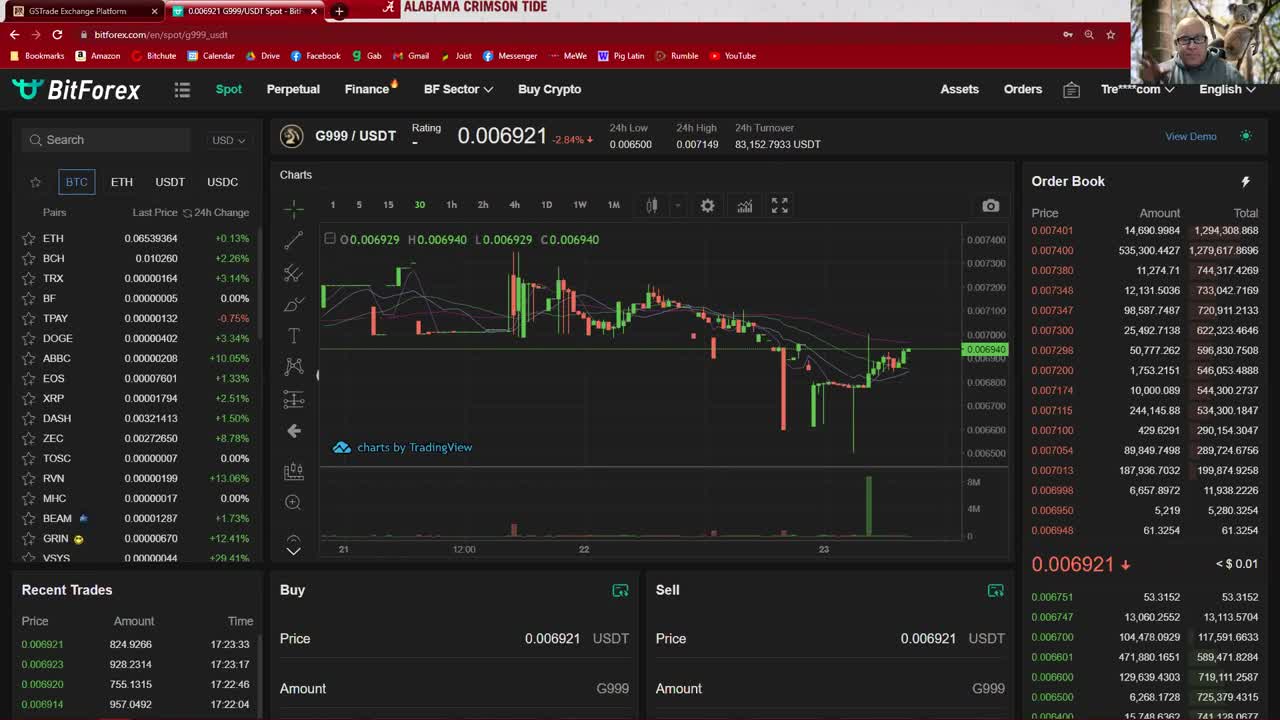
Task: Select the zoom-in magnifier chart tool
Action: (293, 502)
